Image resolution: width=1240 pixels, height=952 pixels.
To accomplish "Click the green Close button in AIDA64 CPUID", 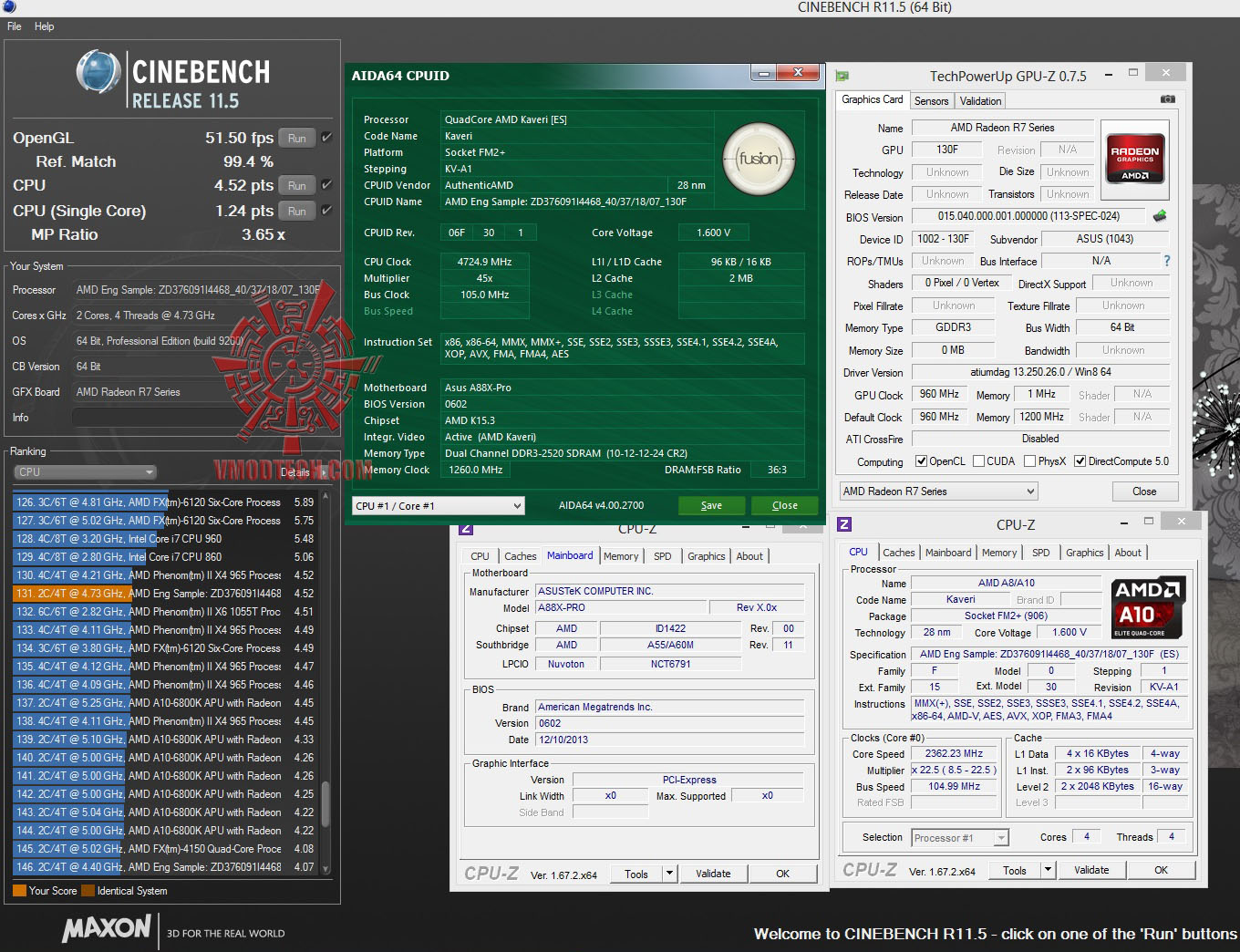I will [784, 505].
